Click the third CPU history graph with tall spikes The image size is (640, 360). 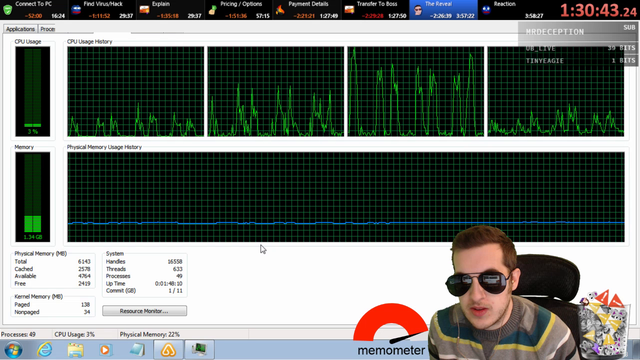click(x=416, y=91)
